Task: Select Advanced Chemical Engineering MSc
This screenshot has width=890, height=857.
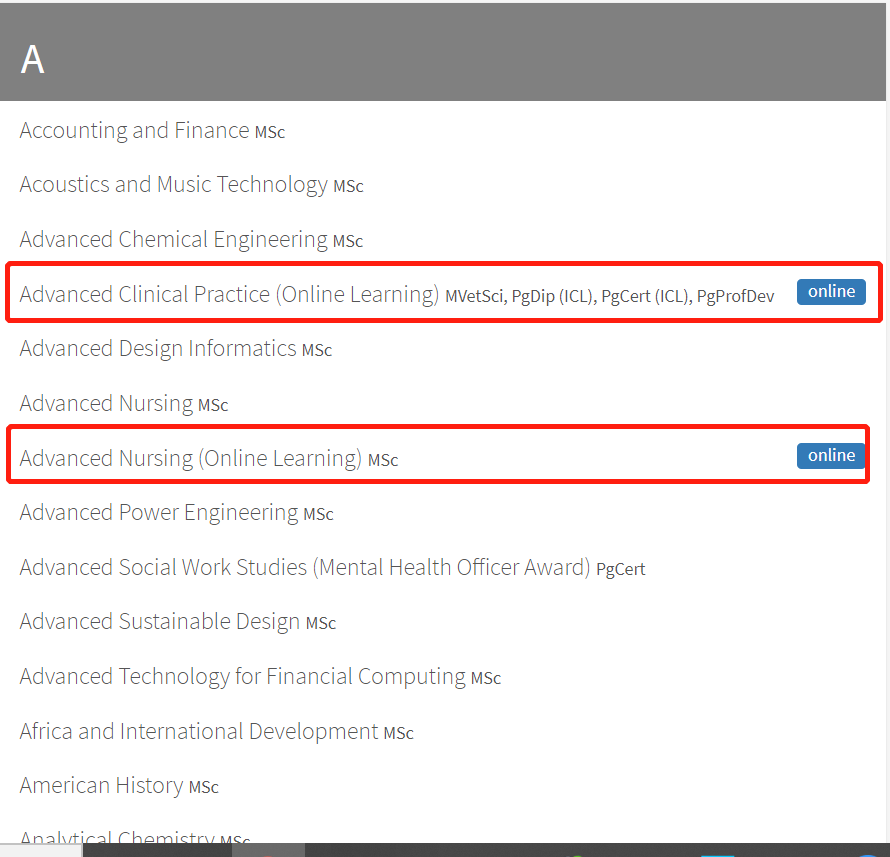Action: [191, 240]
